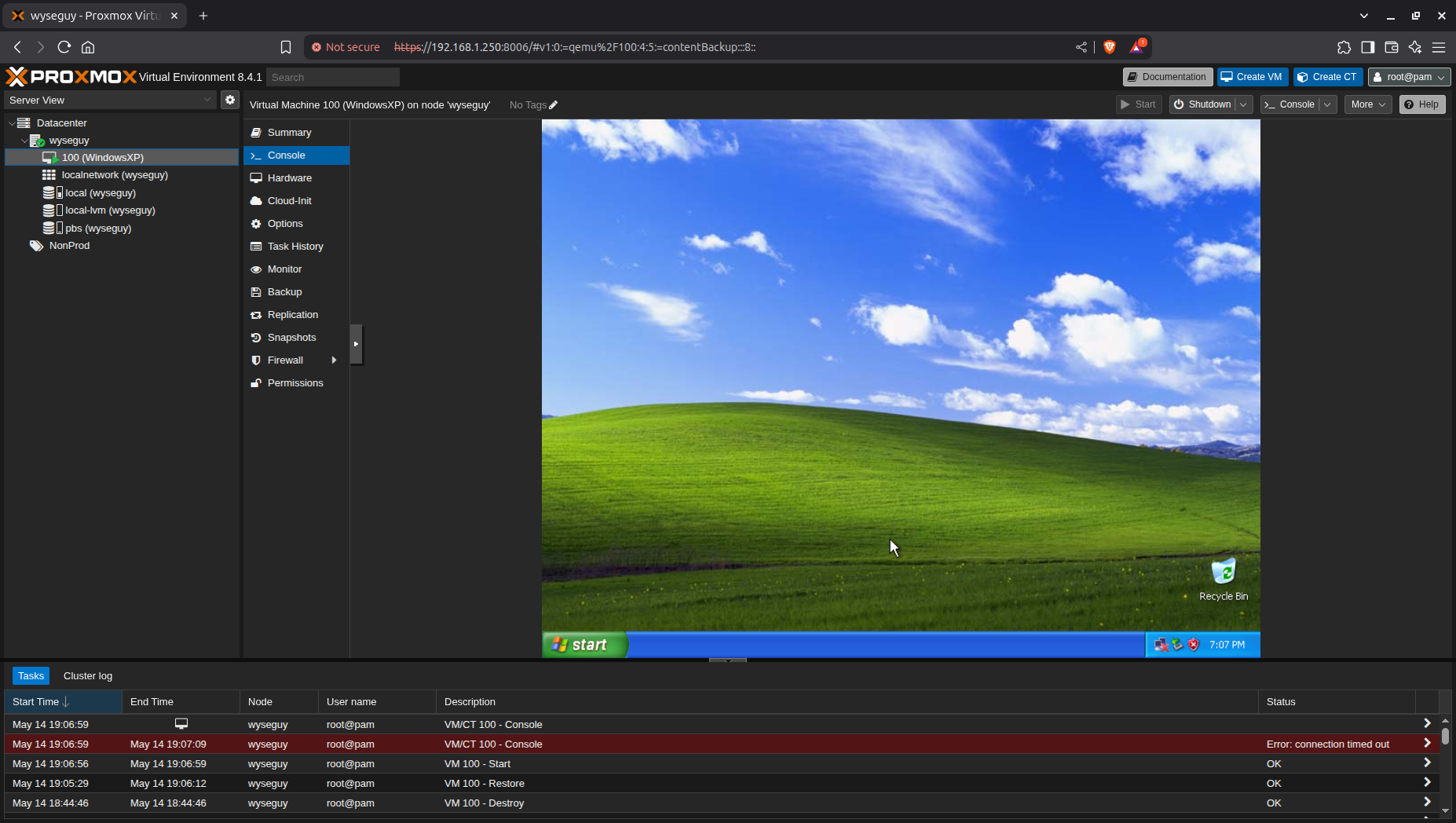This screenshot has width=1456, height=823.
Task: Expand the collapsed side panel handle
Action: [356, 344]
